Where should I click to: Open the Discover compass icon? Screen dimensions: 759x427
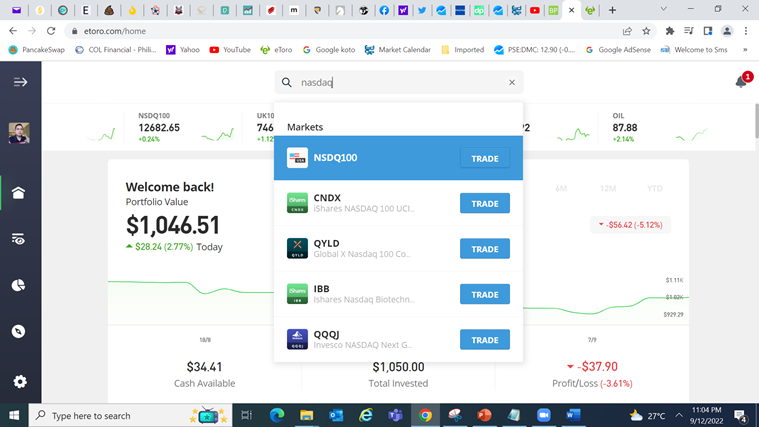(x=18, y=332)
